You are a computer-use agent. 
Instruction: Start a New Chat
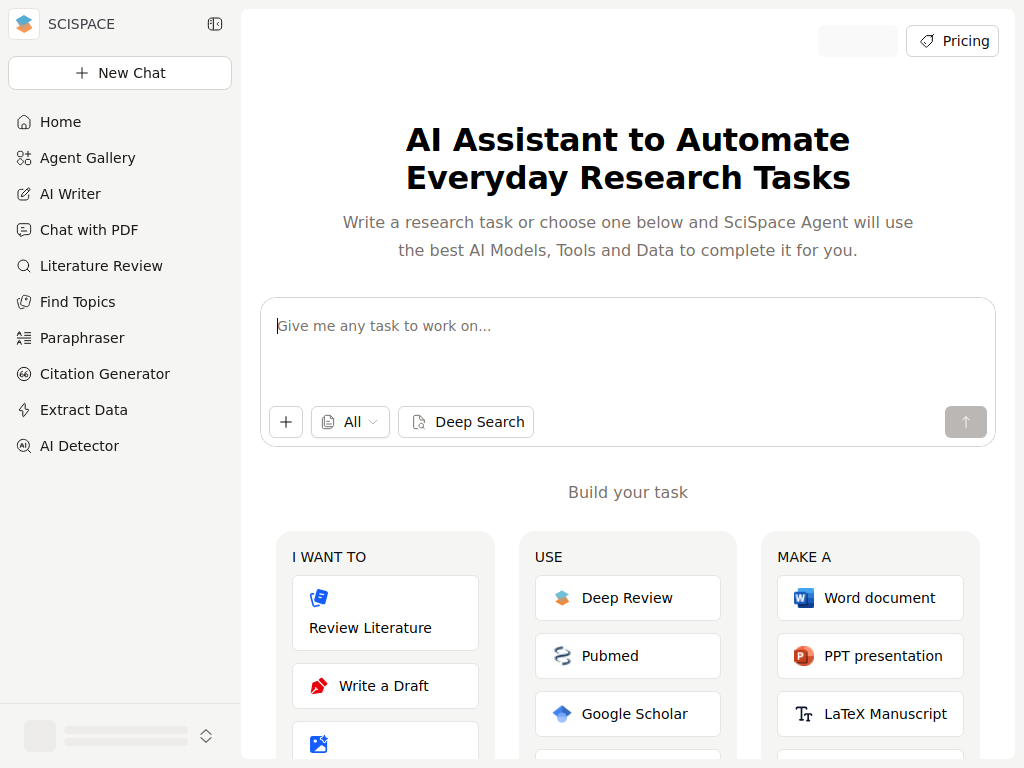point(120,73)
